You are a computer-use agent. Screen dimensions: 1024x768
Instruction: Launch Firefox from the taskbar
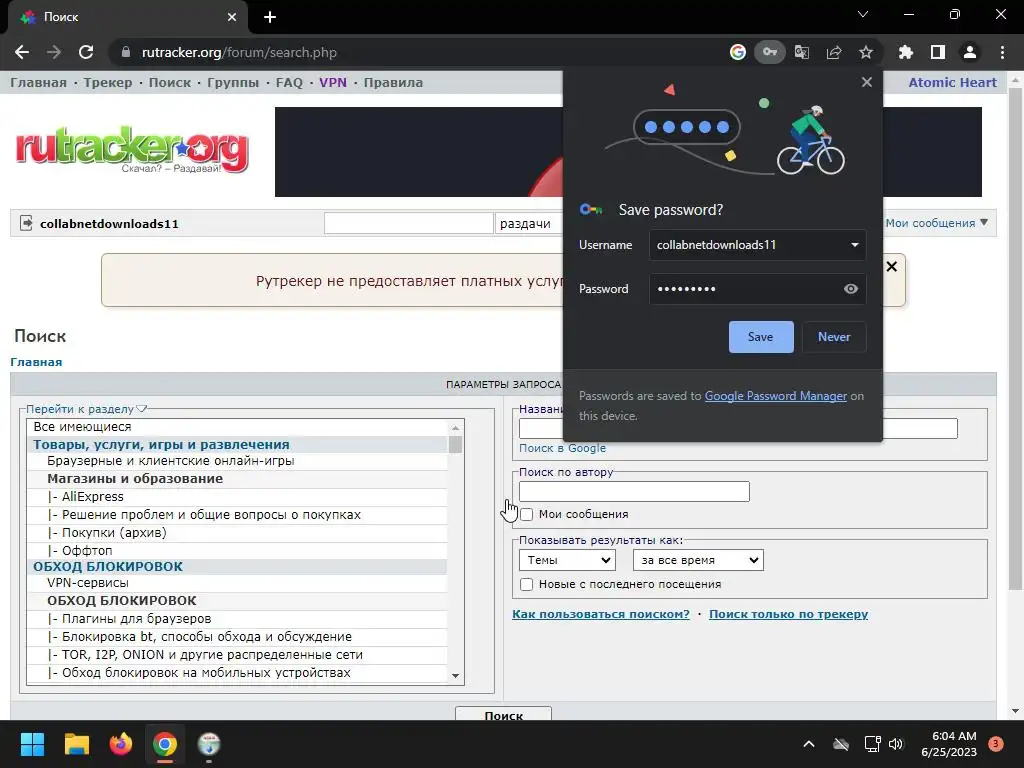[121, 744]
